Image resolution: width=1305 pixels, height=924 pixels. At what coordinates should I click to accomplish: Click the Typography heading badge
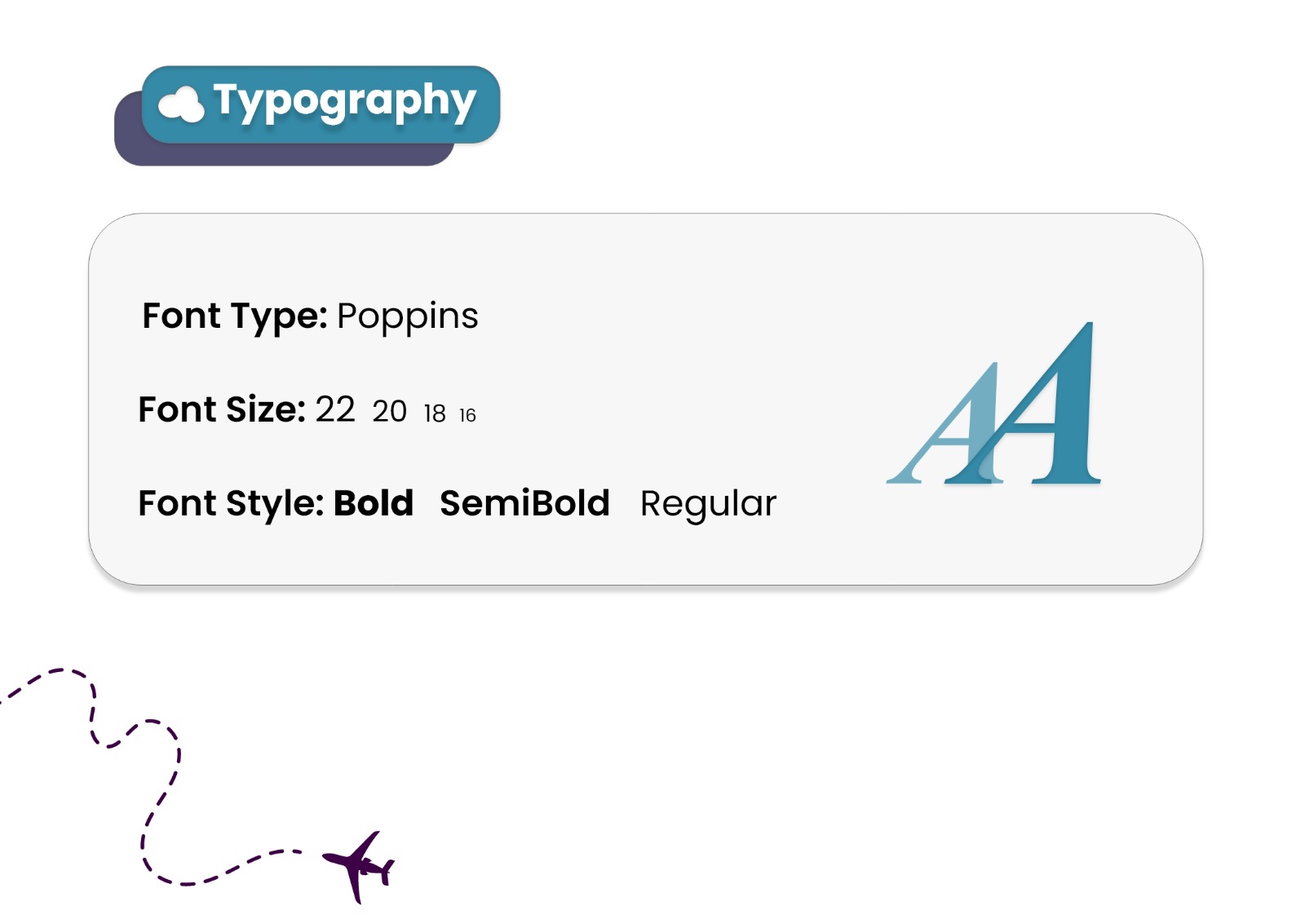click(x=321, y=104)
